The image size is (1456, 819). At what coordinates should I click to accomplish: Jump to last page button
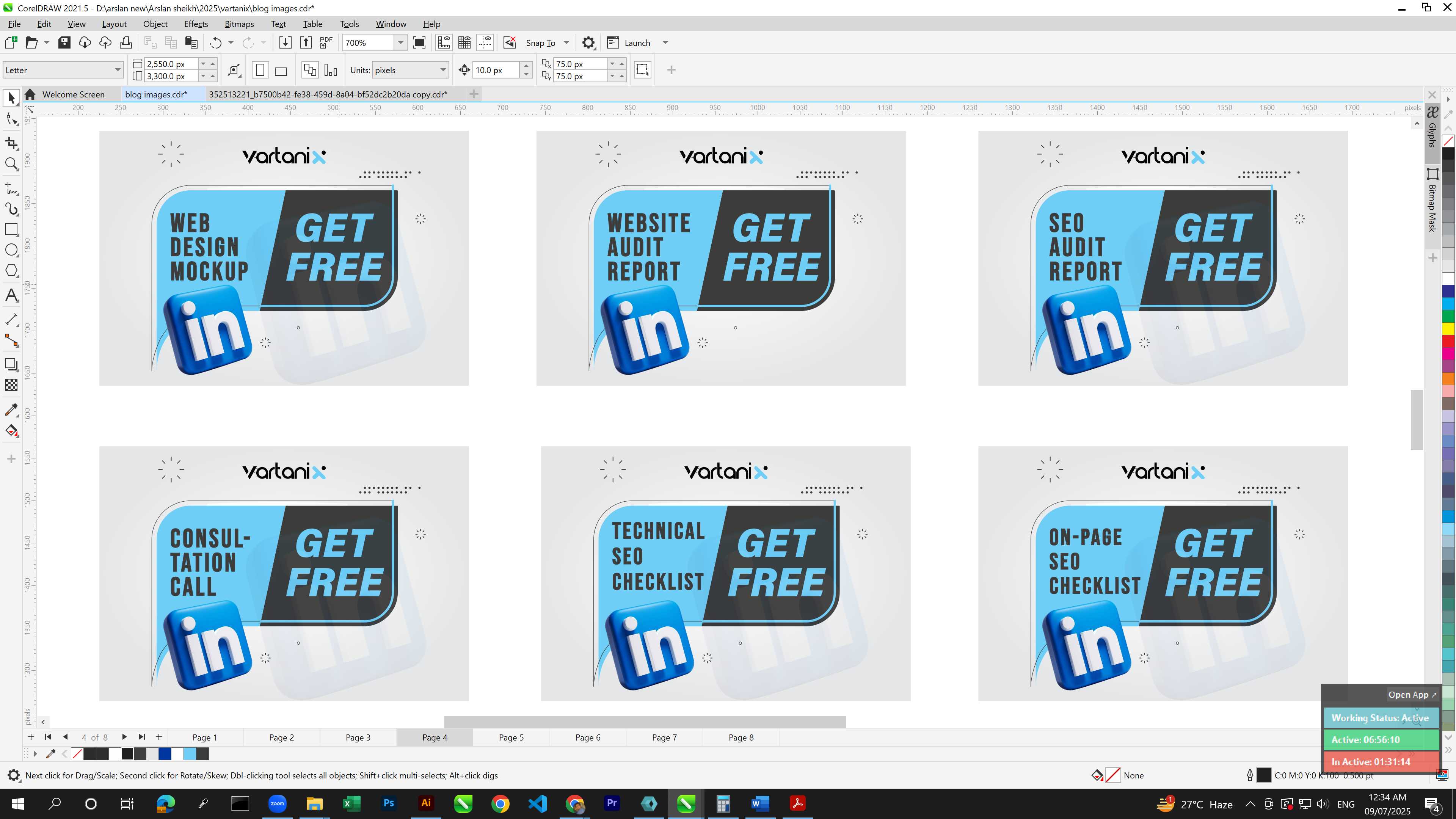coord(142,737)
